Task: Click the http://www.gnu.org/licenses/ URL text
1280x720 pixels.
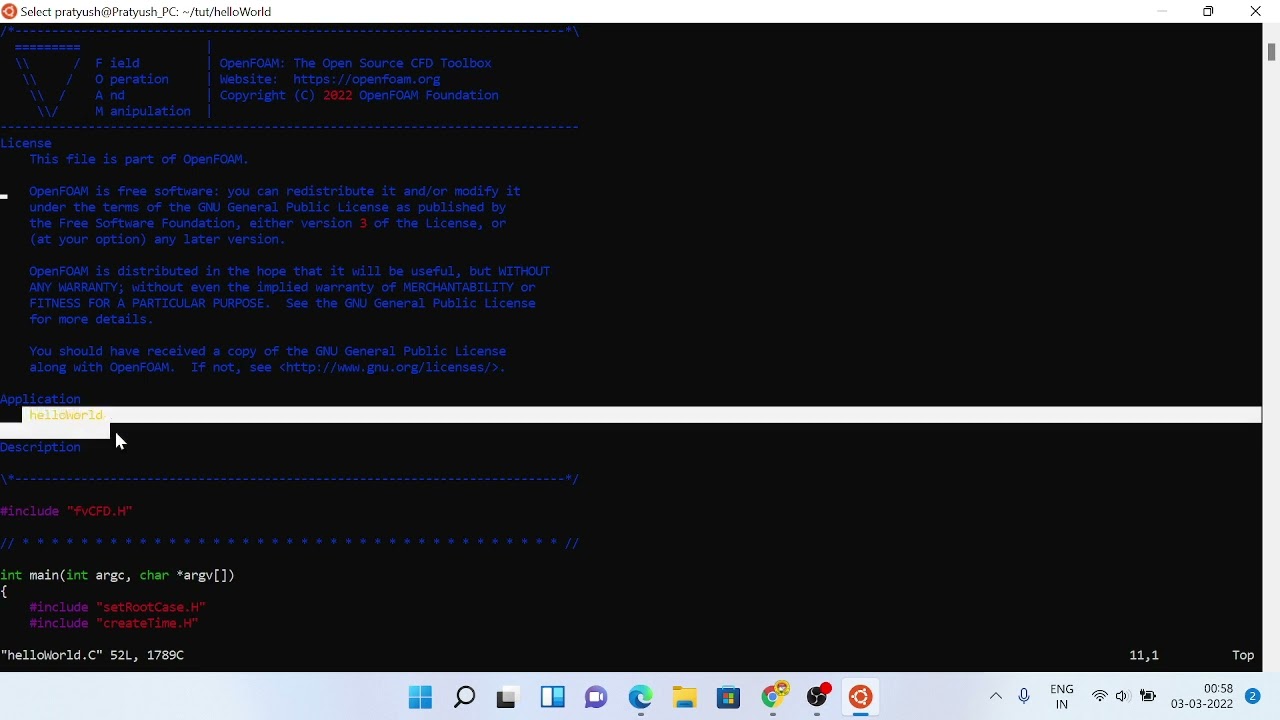Action: (x=390, y=367)
